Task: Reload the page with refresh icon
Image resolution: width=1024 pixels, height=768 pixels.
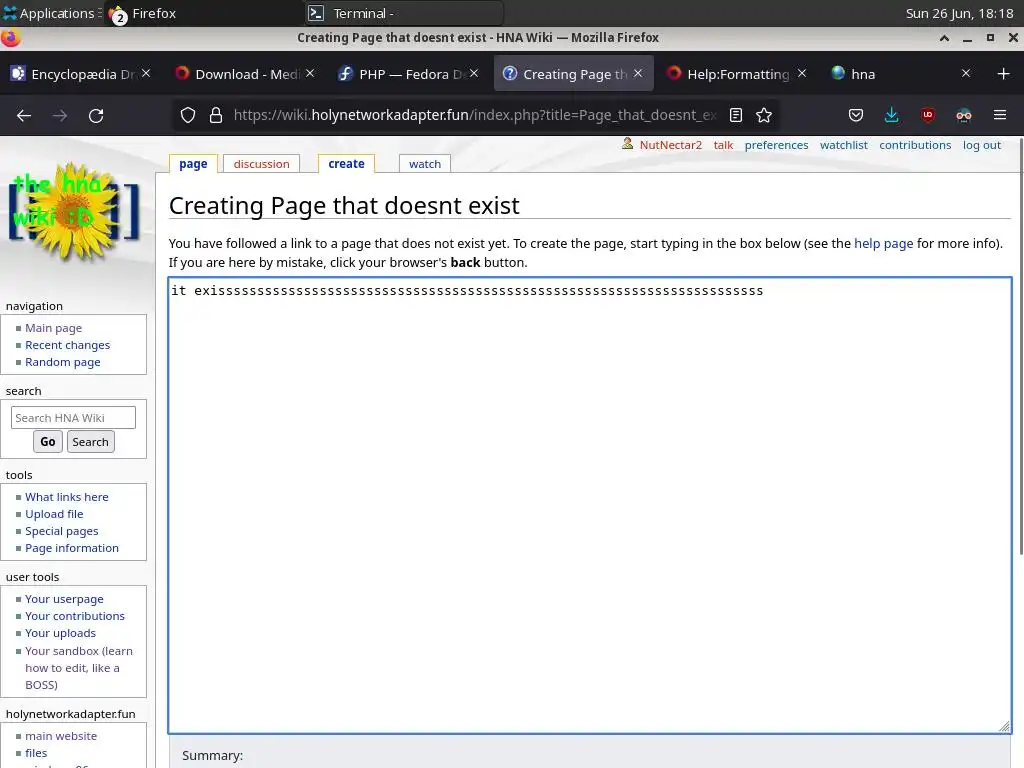Action: click(x=96, y=116)
